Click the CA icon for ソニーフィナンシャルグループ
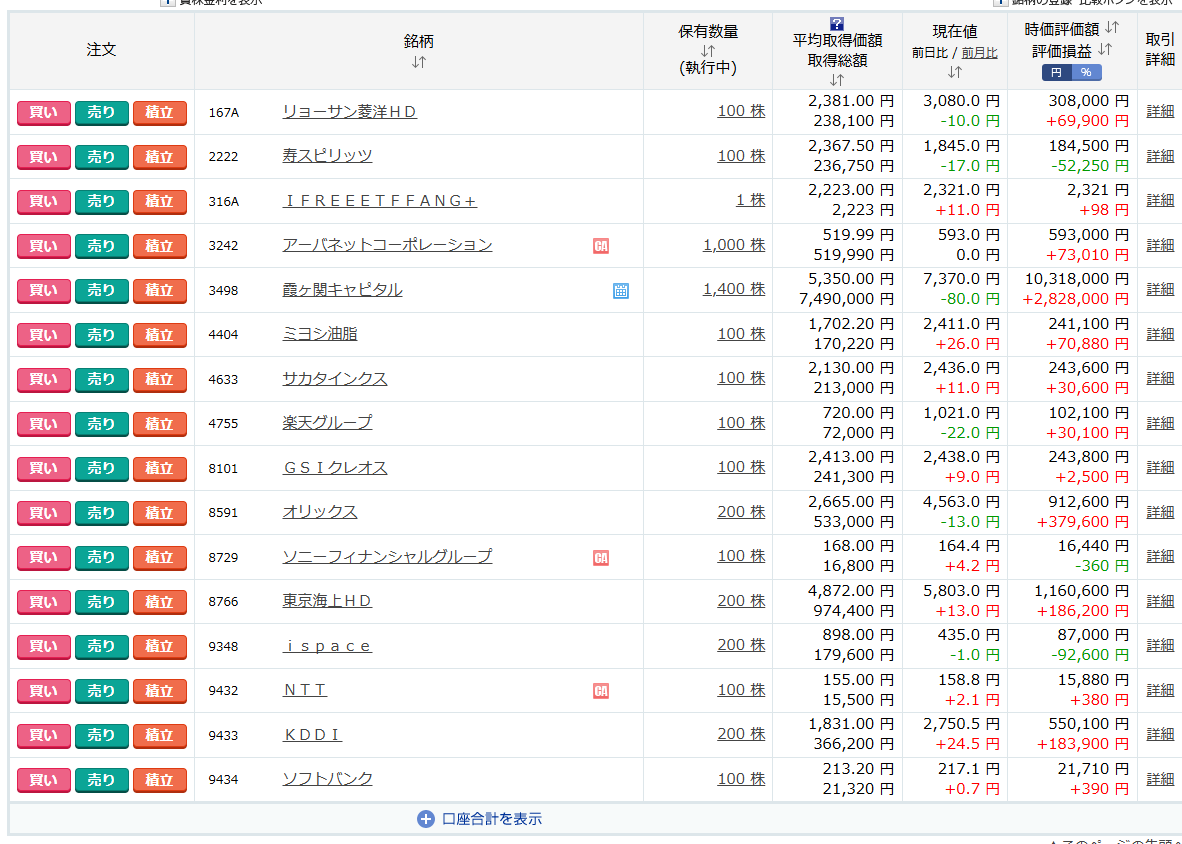 click(600, 558)
